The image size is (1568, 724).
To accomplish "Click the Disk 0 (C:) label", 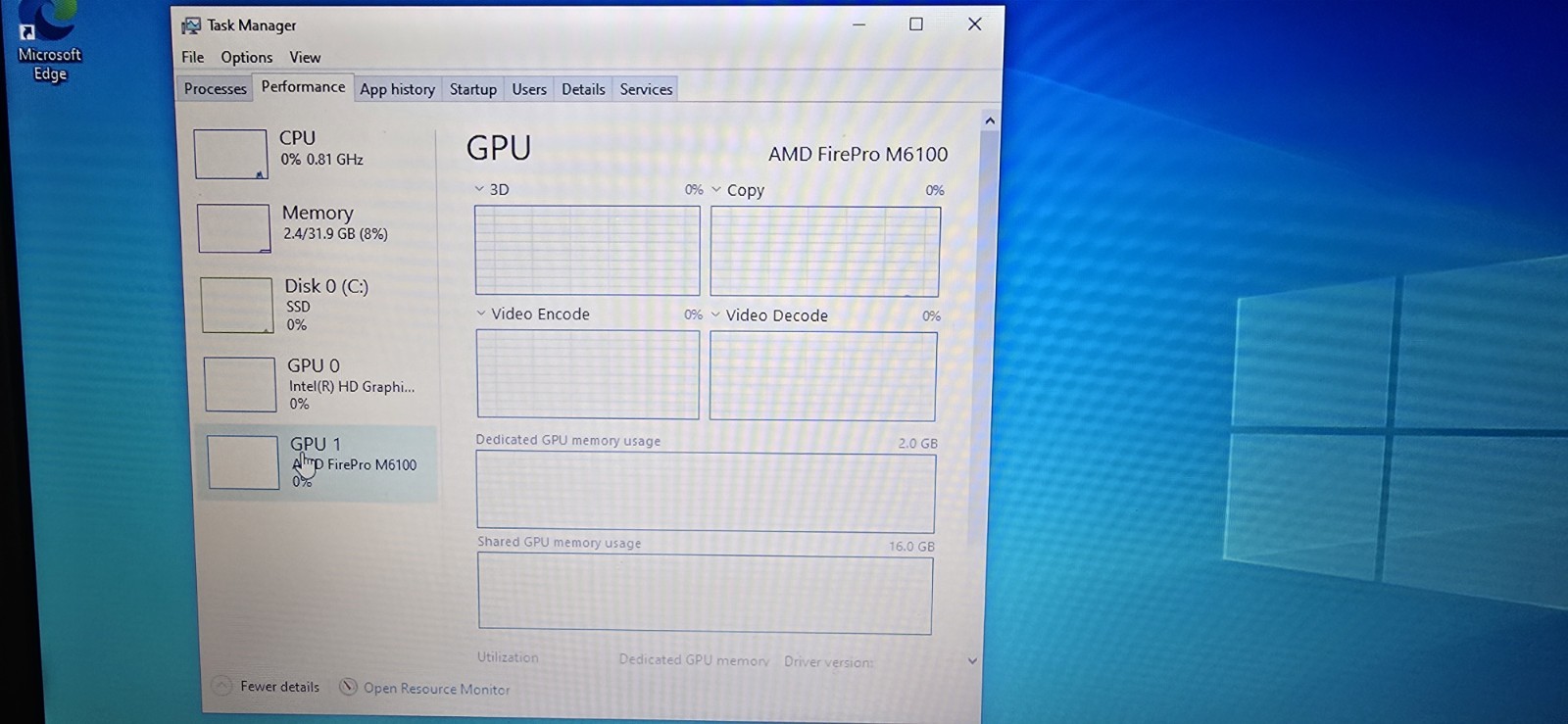I will 326,286.
